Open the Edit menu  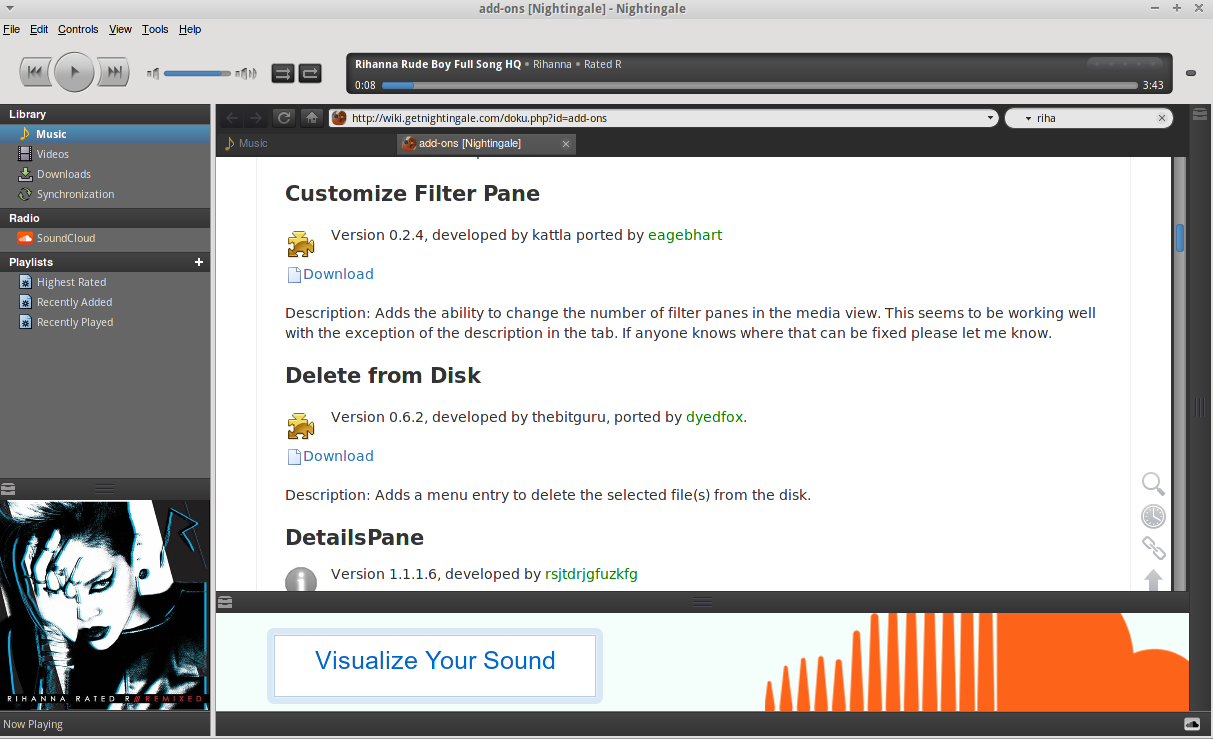click(39, 29)
